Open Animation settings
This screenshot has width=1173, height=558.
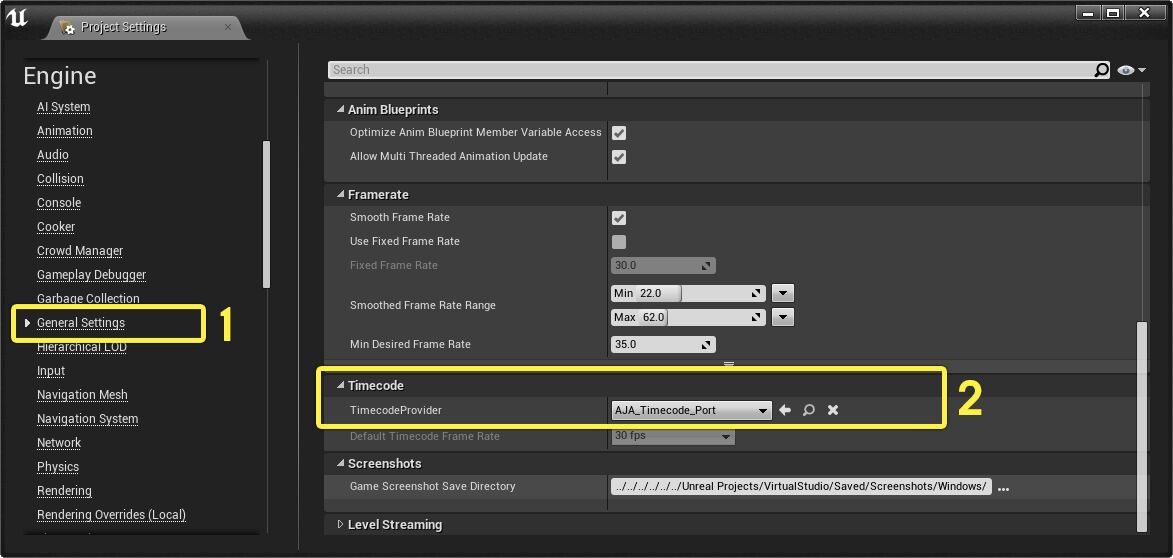click(x=64, y=131)
